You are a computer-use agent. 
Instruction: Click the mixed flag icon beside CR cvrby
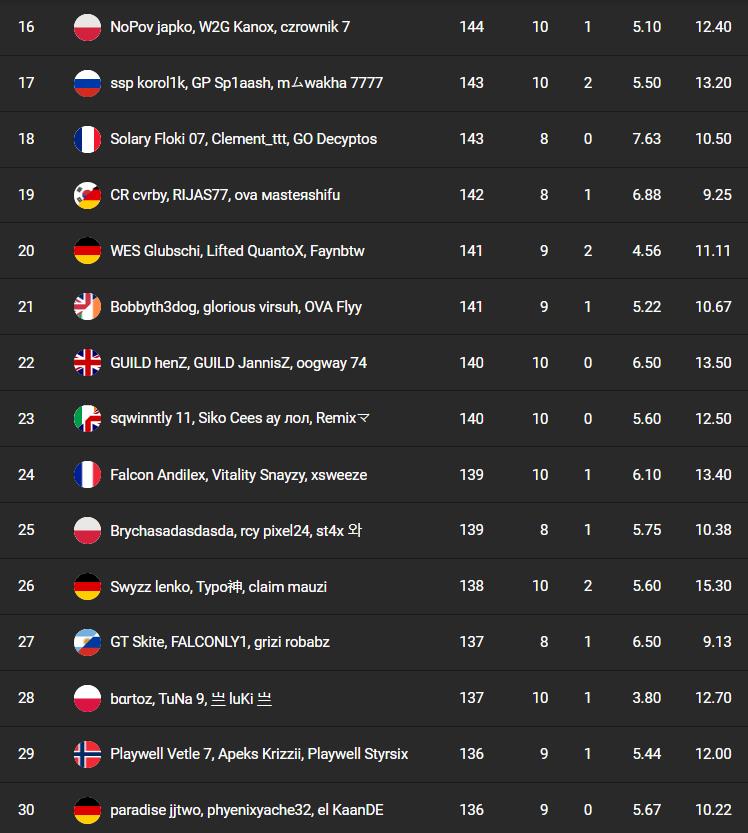coord(88,195)
